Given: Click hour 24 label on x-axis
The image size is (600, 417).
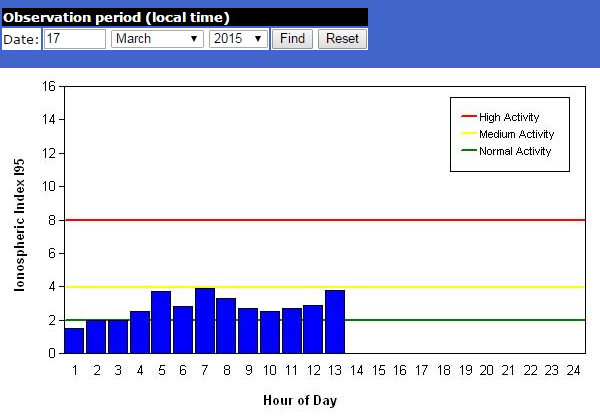Looking at the screenshot, I should 573,370.
